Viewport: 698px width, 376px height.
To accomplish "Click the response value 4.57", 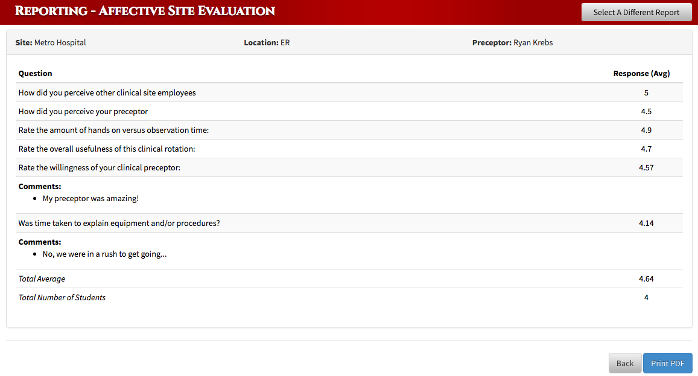I will (x=646, y=167).
